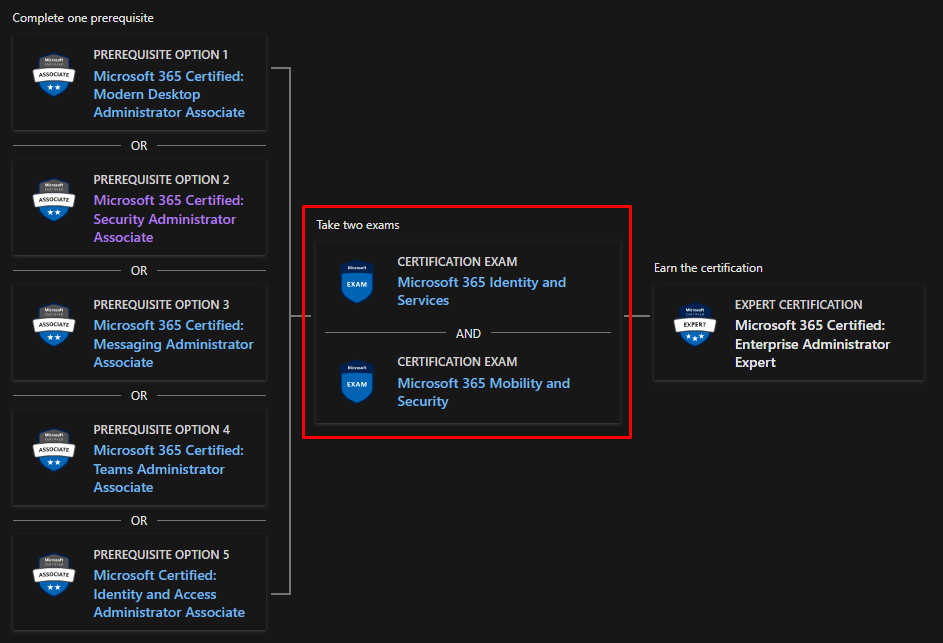The image size is (943, 643).
Task: Click the Exam badge for Mobility and Security
Action: (357, 383)
